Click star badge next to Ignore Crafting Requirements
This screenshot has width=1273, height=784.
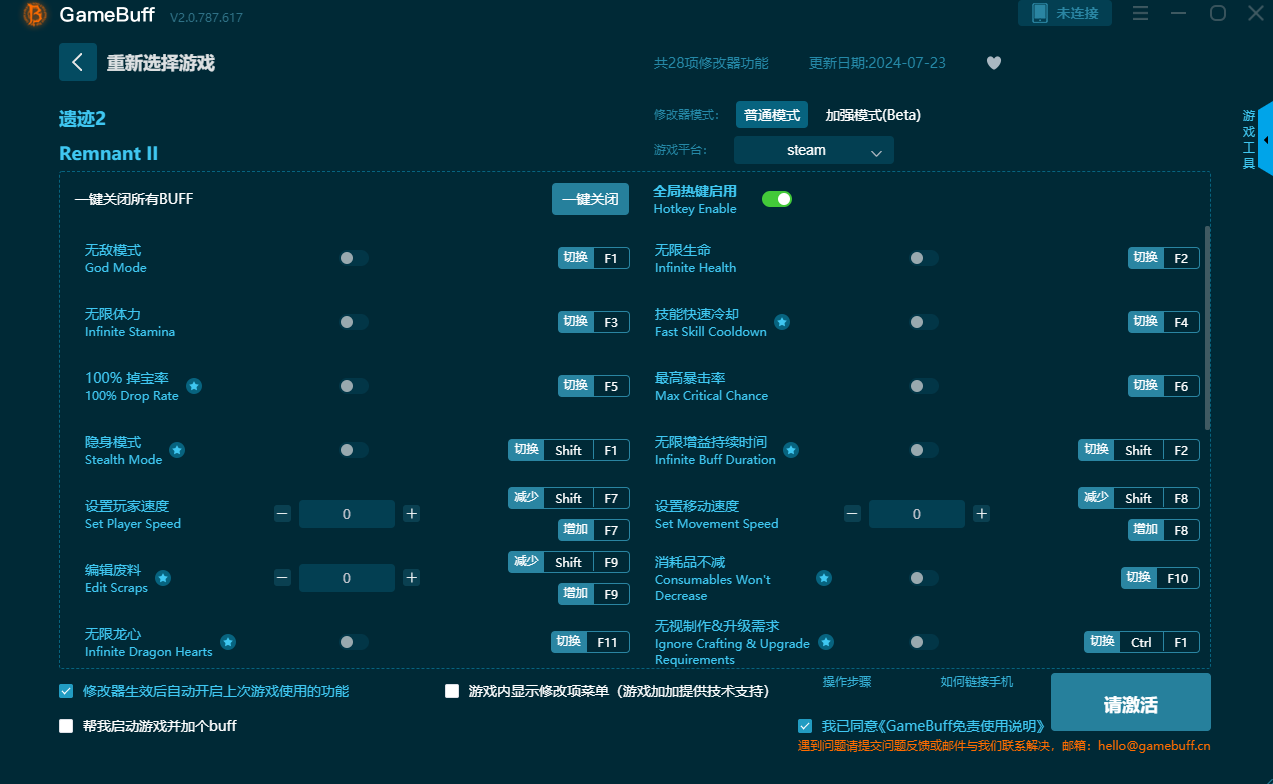[826, 642]
